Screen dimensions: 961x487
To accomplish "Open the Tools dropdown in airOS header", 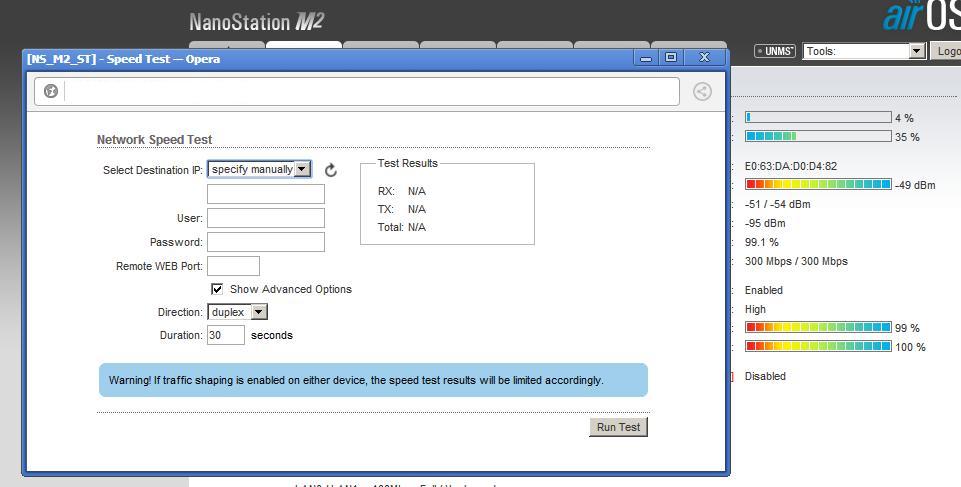I will (x=864, y=51).
